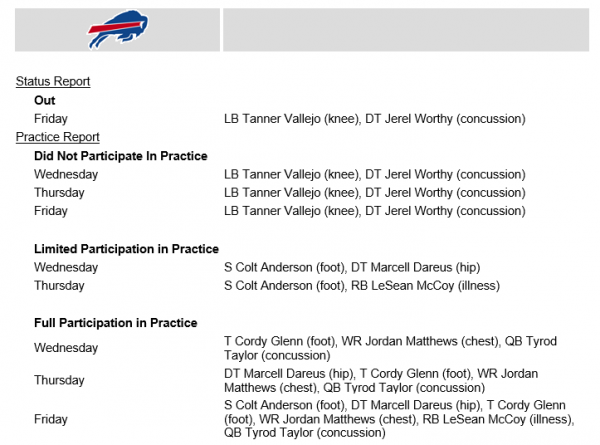Click Wednesday under Limited Participation
The image size is (600, 445).
pos(66,267)
